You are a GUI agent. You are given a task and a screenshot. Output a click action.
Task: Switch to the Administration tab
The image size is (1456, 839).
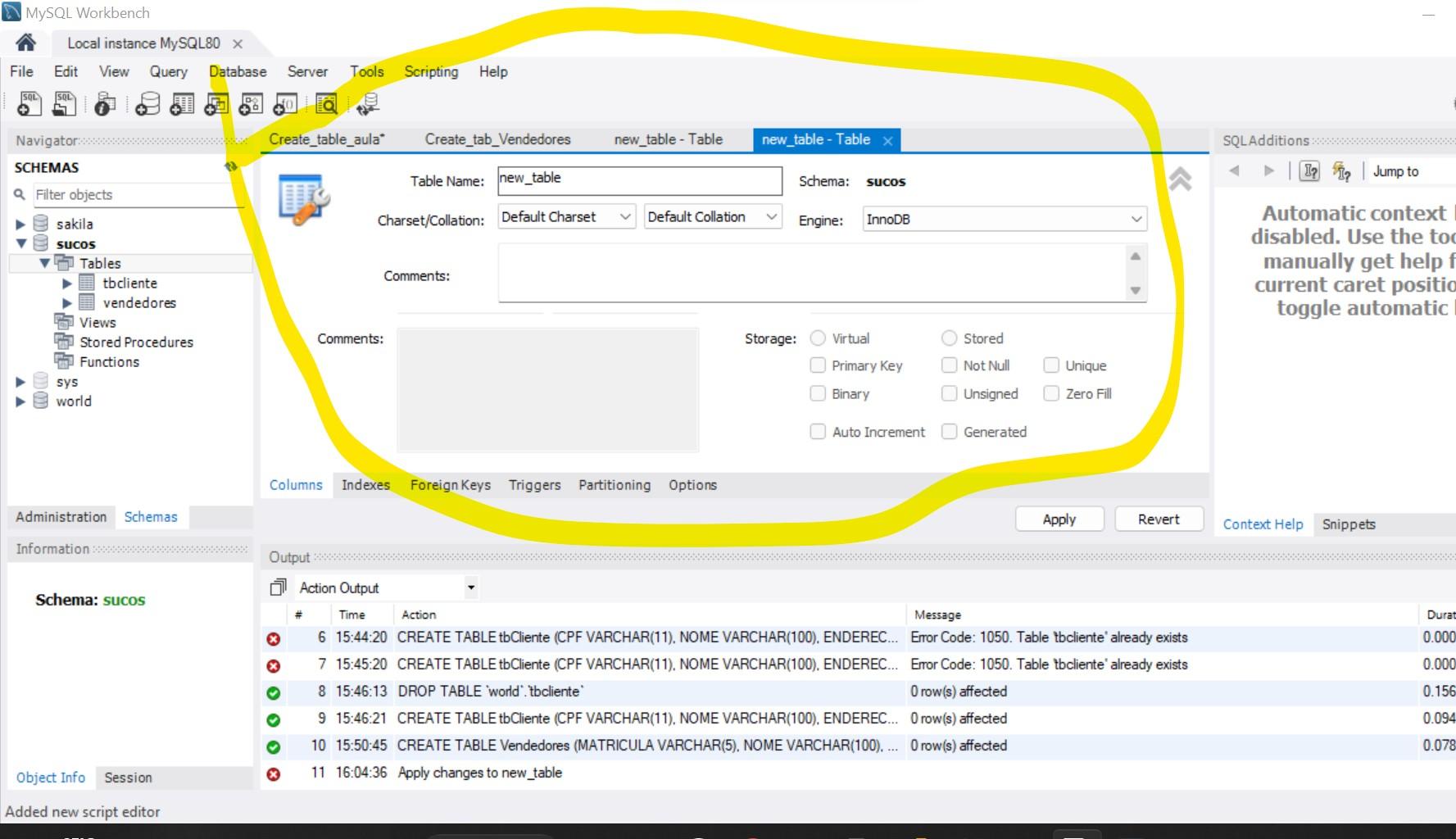(61, 517)
